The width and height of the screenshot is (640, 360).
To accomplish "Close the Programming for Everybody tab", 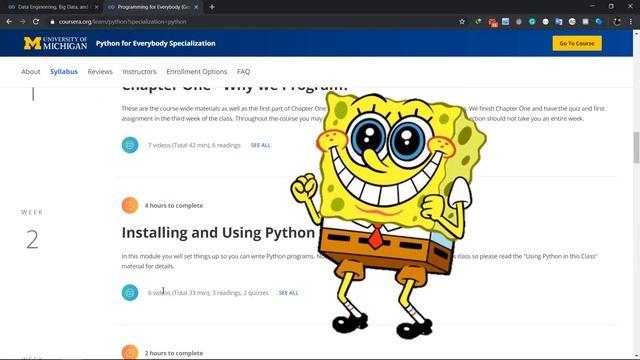I will point(196,7).
